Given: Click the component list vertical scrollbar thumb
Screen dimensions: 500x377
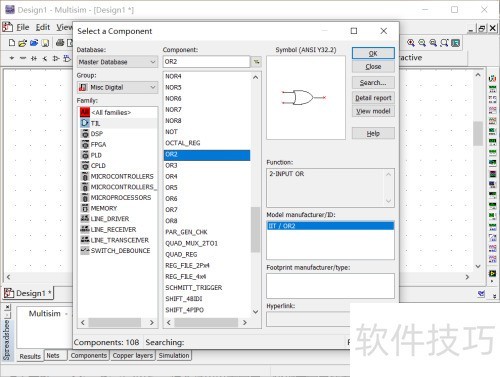Looking at the screenshot, I should click(255, 229).
